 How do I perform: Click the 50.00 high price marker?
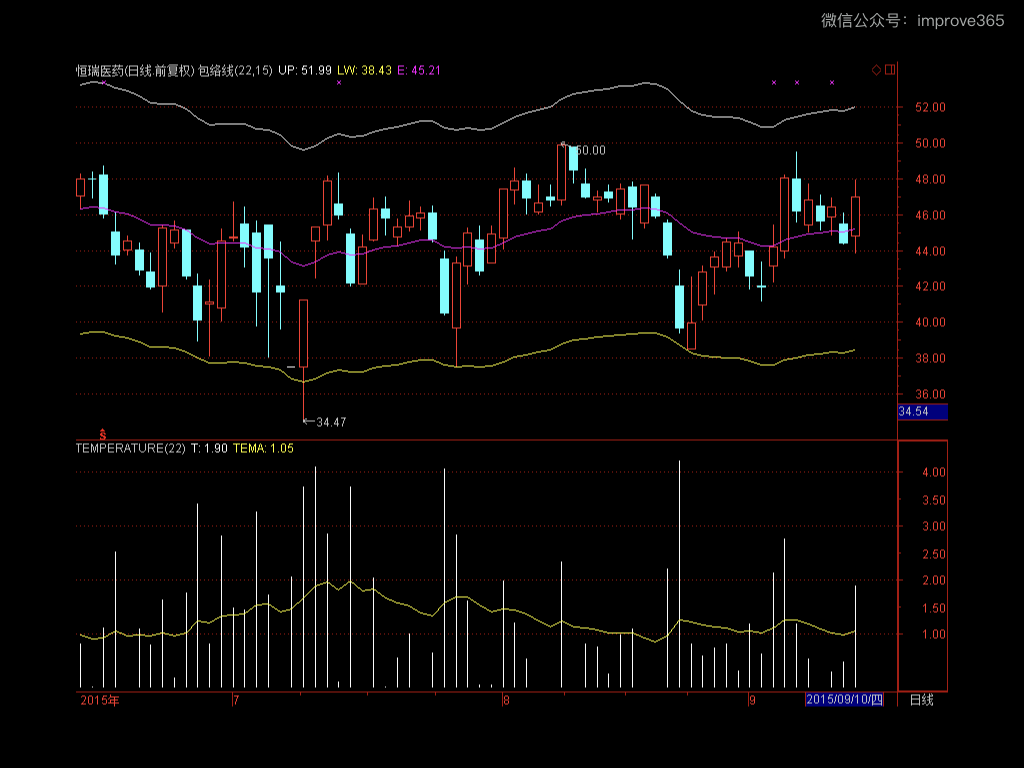(588, 150)
